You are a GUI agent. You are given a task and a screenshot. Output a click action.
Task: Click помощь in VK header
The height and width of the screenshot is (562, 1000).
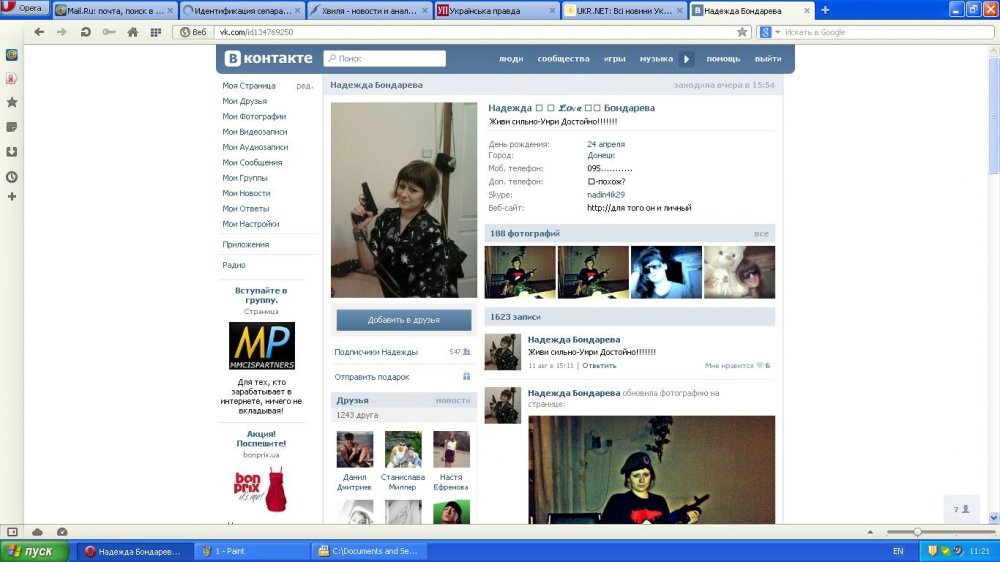coord(723,59)
